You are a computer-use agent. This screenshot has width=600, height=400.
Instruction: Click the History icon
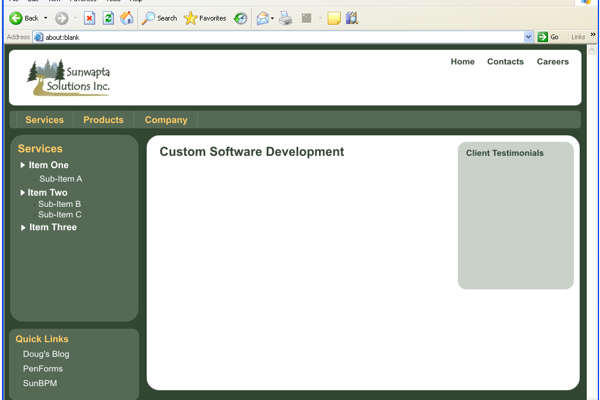[x=241, y=18]
